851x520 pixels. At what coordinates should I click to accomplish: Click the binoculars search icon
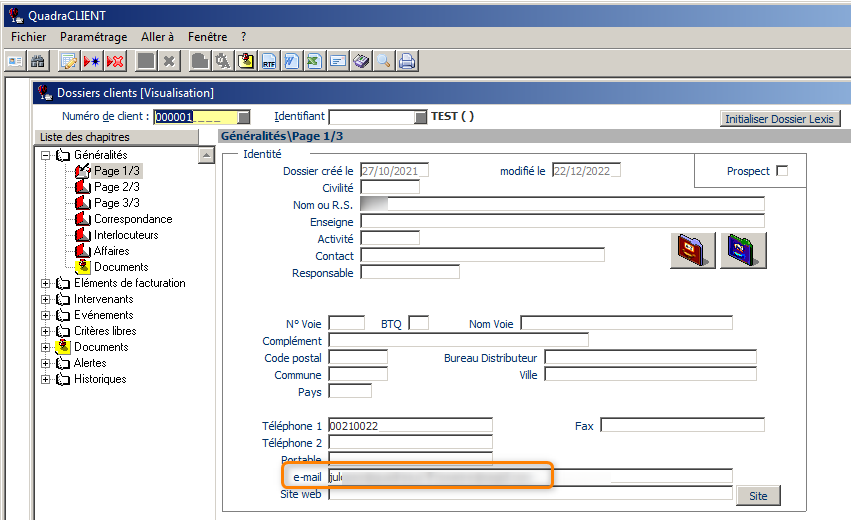pos(37,61)
